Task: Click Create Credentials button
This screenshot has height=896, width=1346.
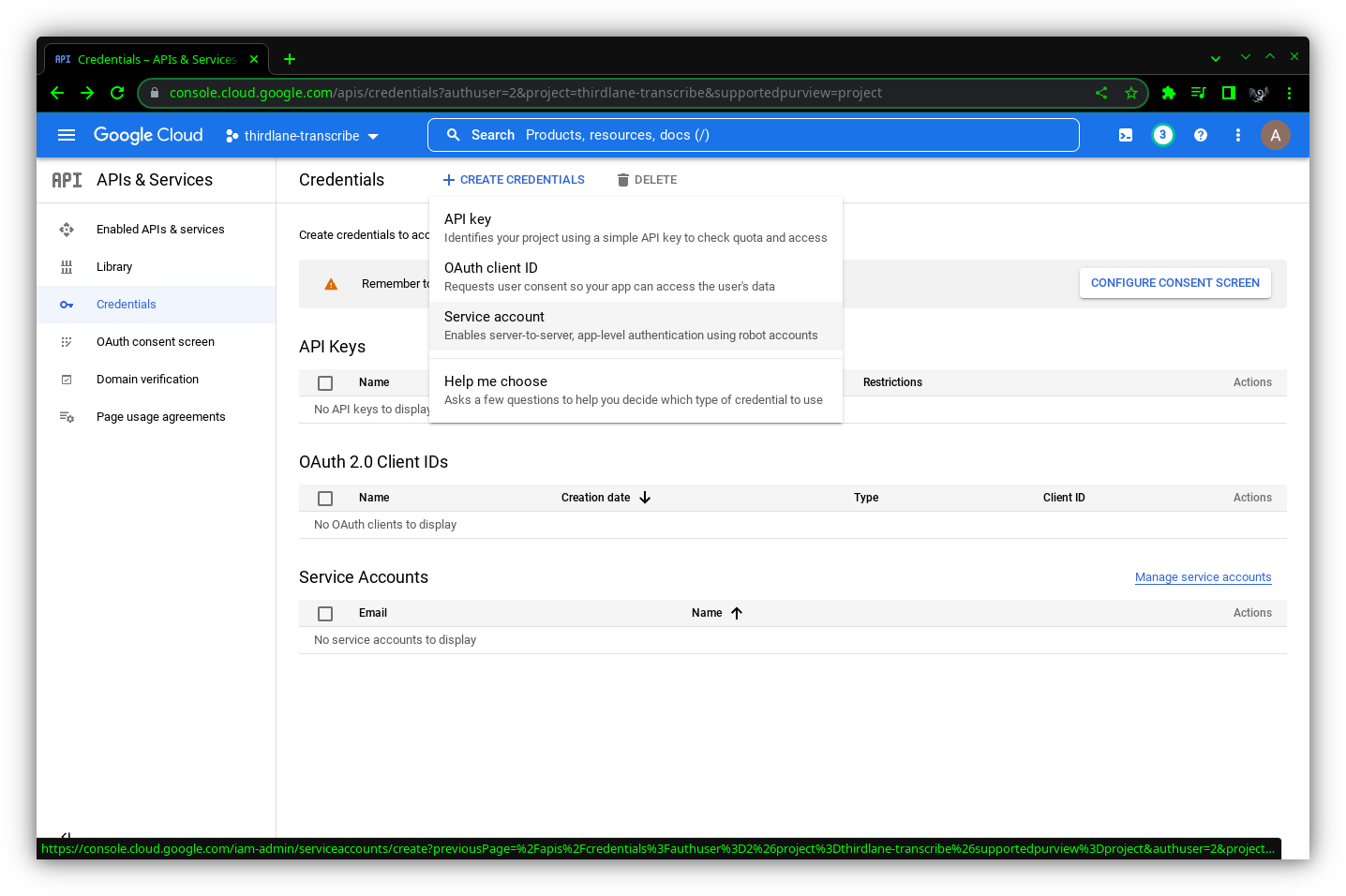Action: (x=514, y=180)
